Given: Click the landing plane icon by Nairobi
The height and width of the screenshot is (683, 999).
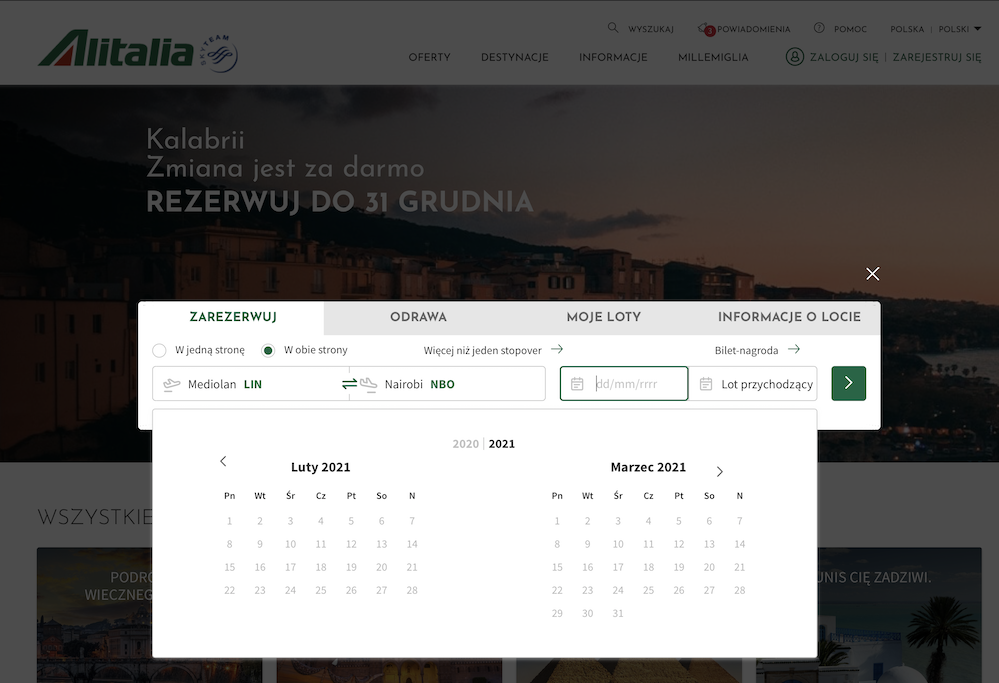Looking at the screenshot, I should 368,384.
